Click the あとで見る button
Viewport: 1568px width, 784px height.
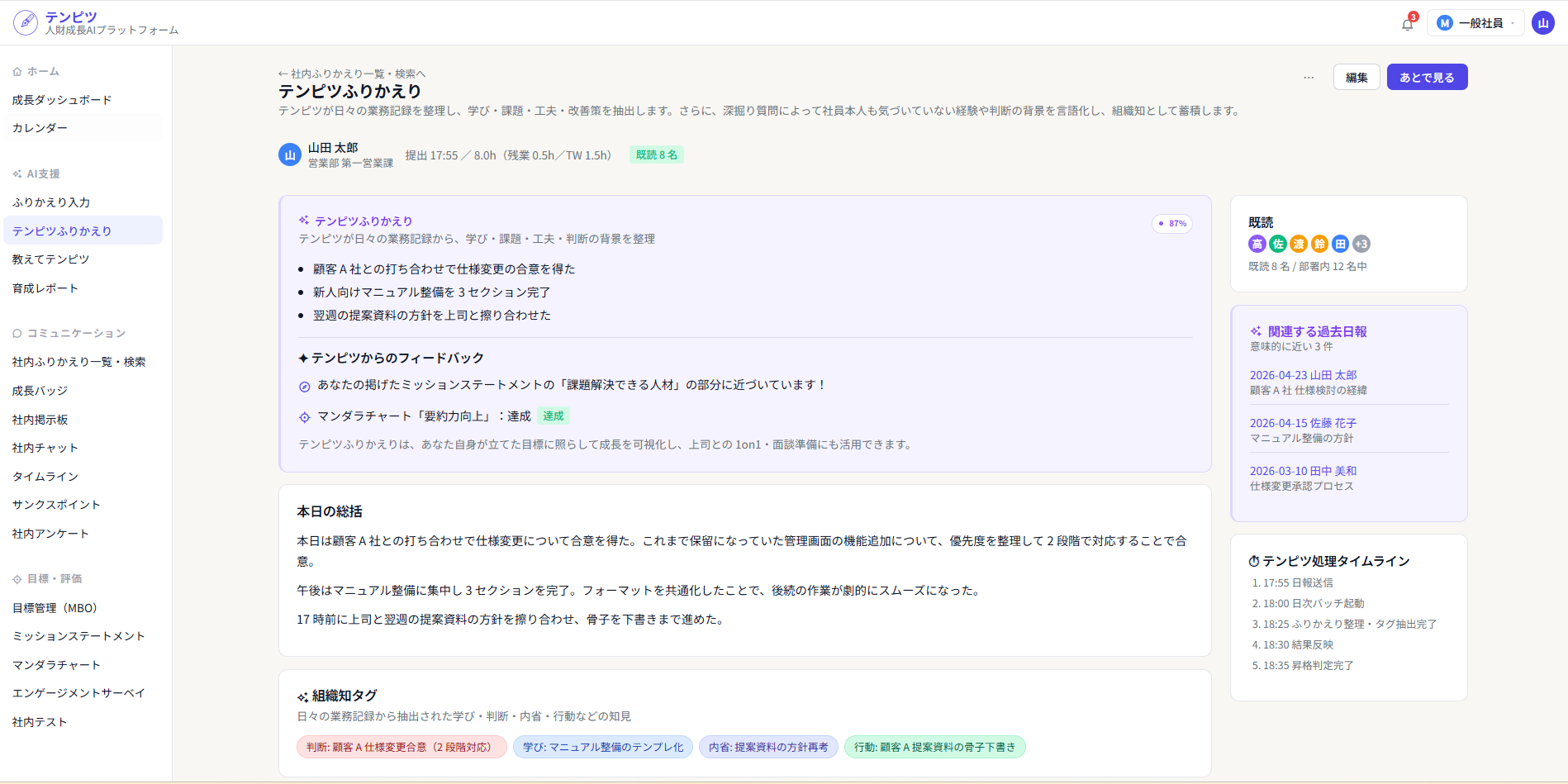click(1427, 77)
